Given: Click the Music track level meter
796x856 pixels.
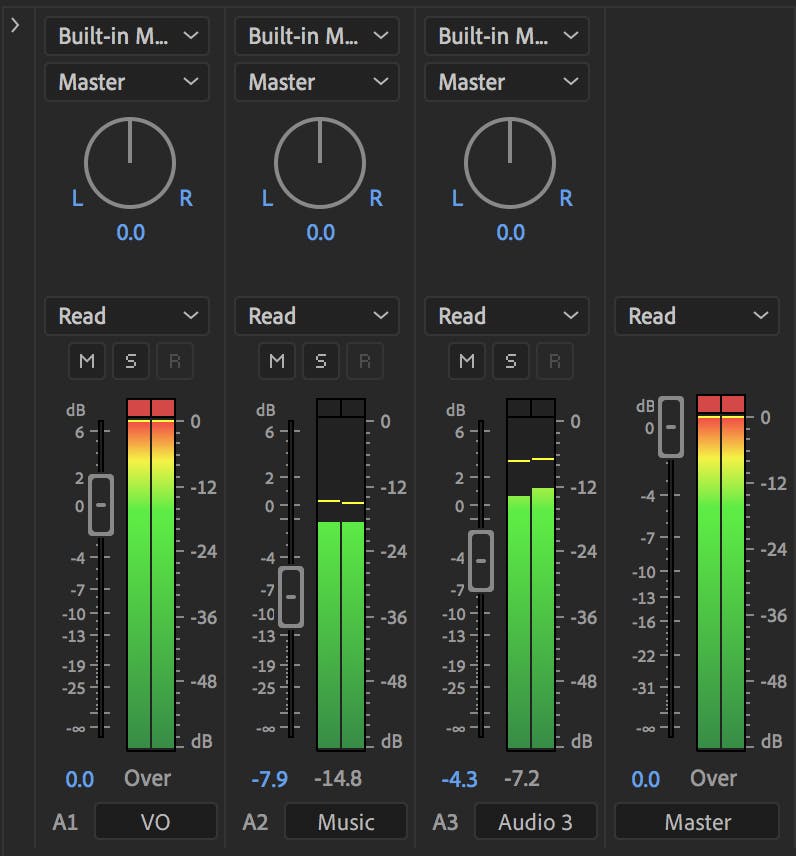Looking at the screenshot, I should point(341,584).
